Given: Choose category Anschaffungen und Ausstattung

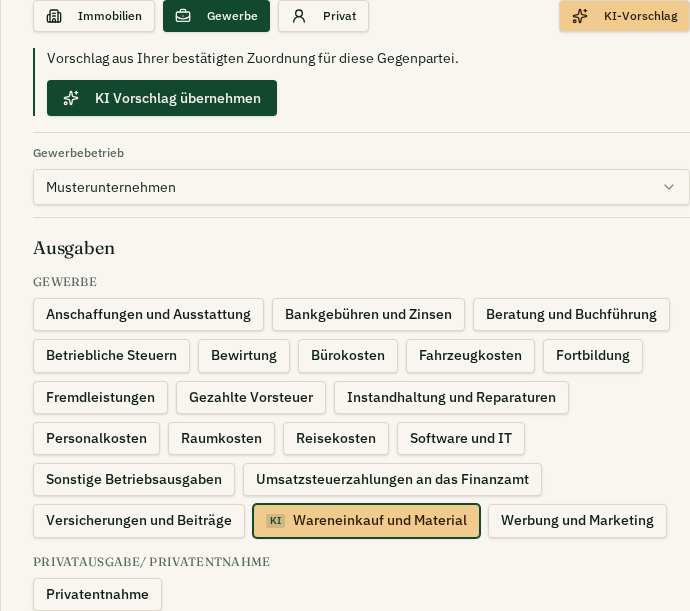Looking at the screenshot, I should (148, 315).
